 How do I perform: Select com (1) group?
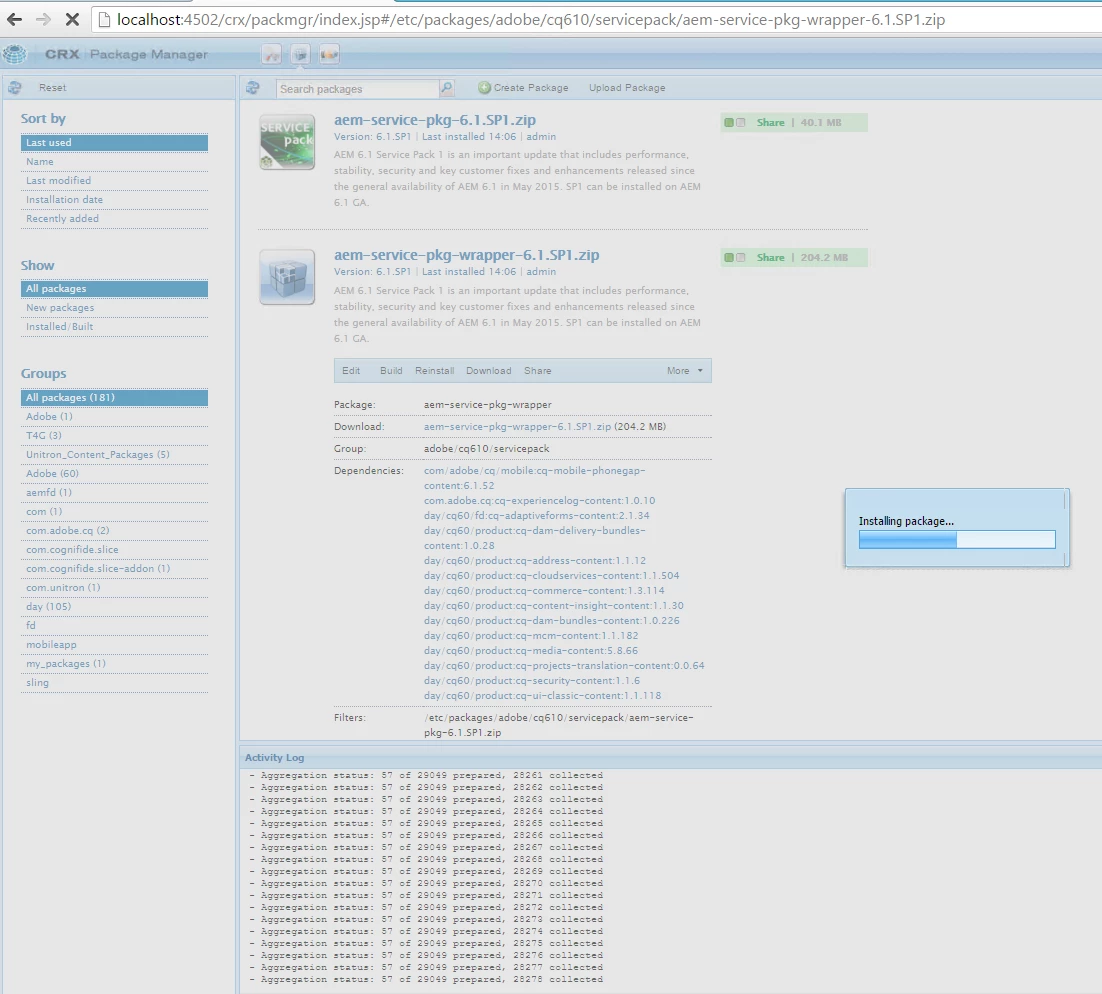point(115,512)
